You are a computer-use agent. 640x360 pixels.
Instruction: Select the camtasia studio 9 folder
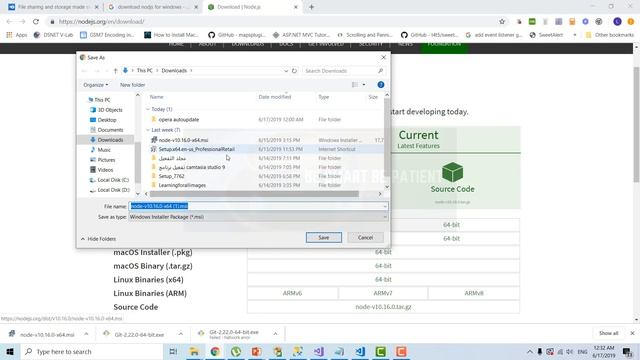192,167
